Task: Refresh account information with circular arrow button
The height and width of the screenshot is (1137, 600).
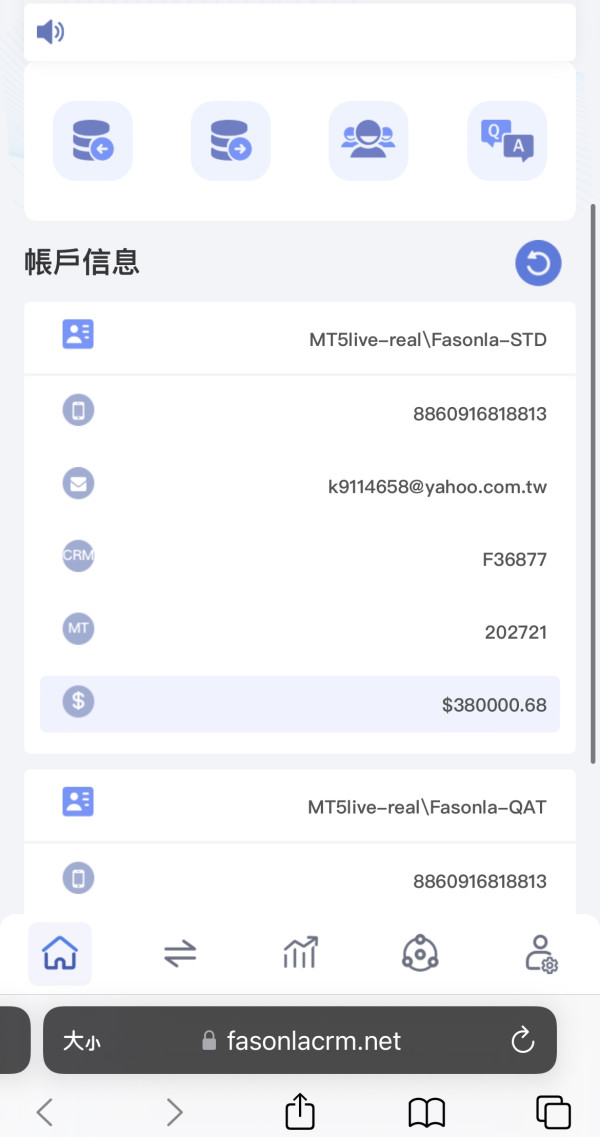Action: pyautogui.click(x=538, y=264)
